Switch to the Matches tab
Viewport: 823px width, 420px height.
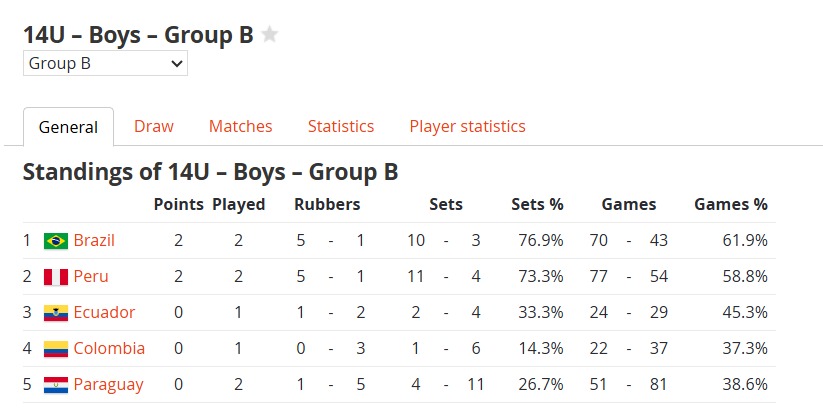coord(240,126)
